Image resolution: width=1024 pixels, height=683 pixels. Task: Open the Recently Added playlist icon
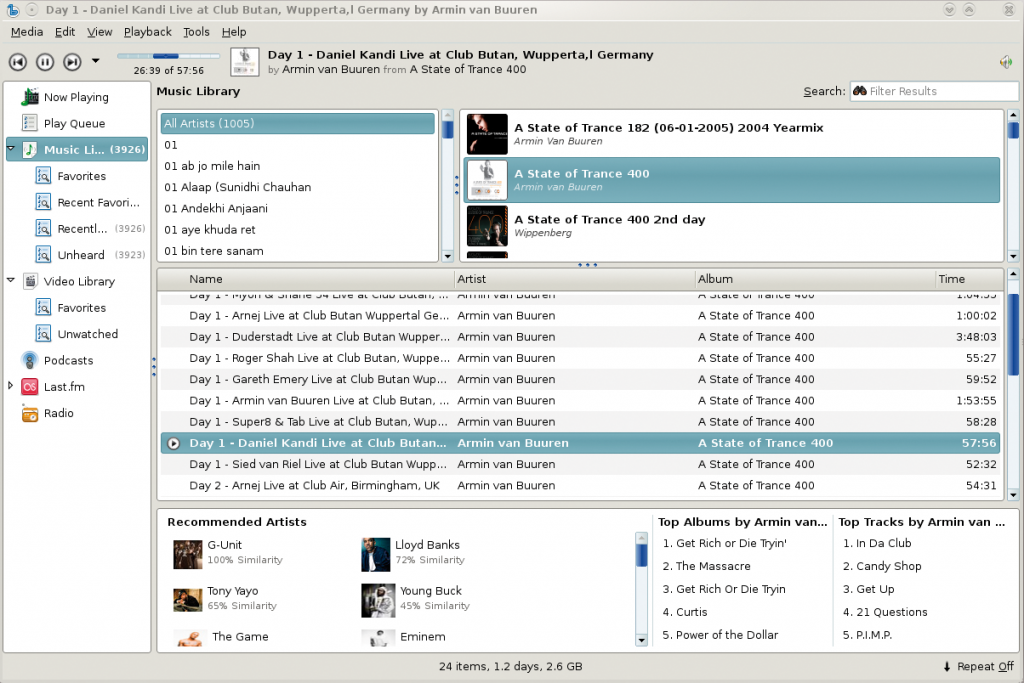(x=43, y=229)
